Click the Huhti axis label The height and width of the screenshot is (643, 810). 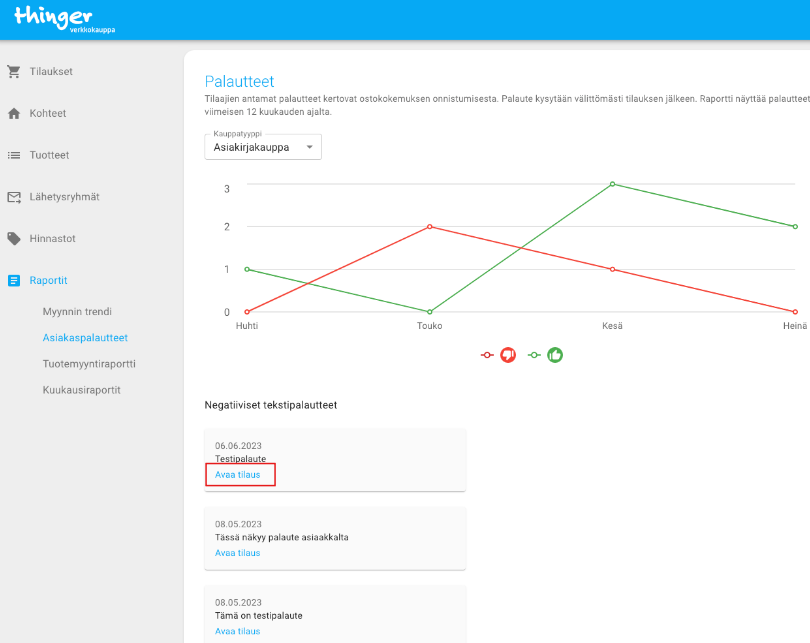click(247, 326)
